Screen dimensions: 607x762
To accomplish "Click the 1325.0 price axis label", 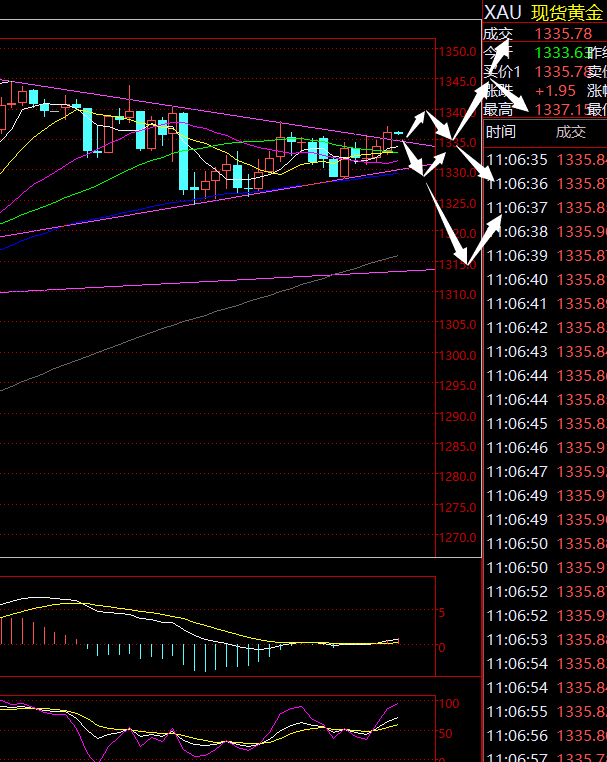I will [x=457, y=203].
